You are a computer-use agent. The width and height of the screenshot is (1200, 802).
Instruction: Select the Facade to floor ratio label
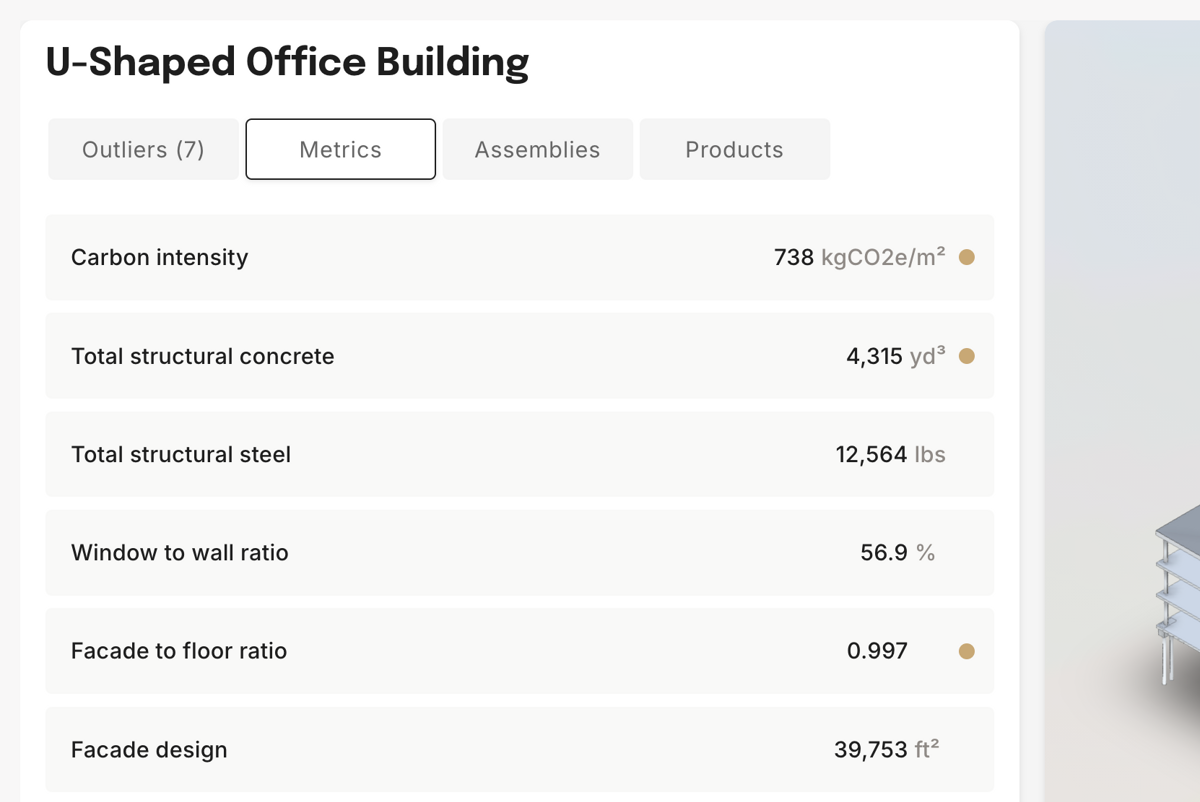[179, 651]
